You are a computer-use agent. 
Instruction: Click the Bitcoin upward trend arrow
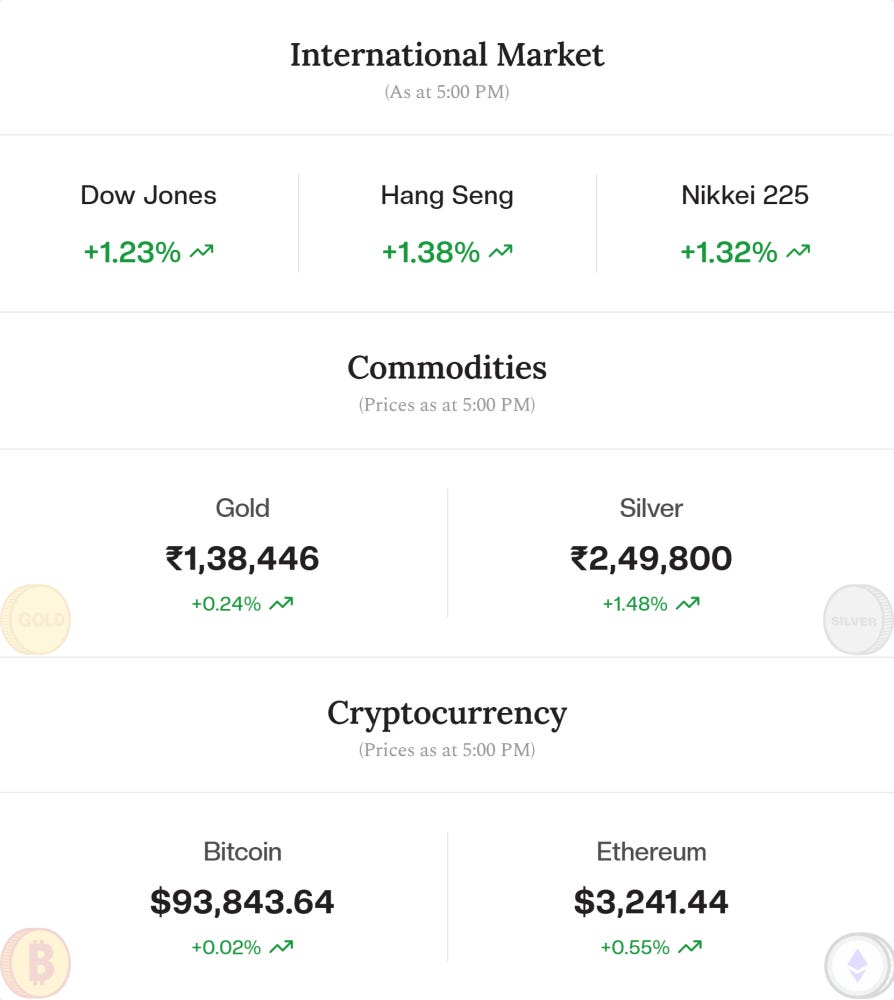tap(281, 947)
